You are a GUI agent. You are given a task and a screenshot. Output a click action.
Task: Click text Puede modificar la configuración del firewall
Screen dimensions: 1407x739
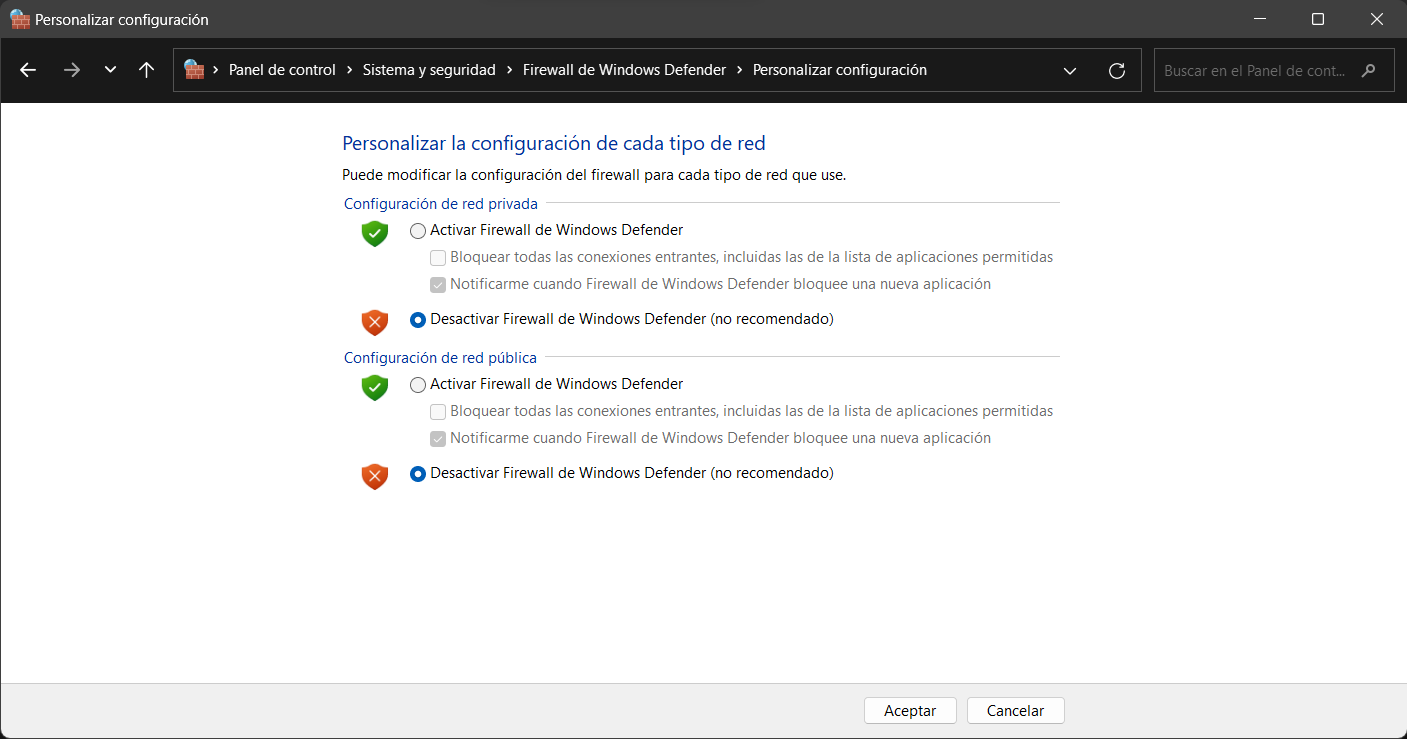[x=594, y=175]
